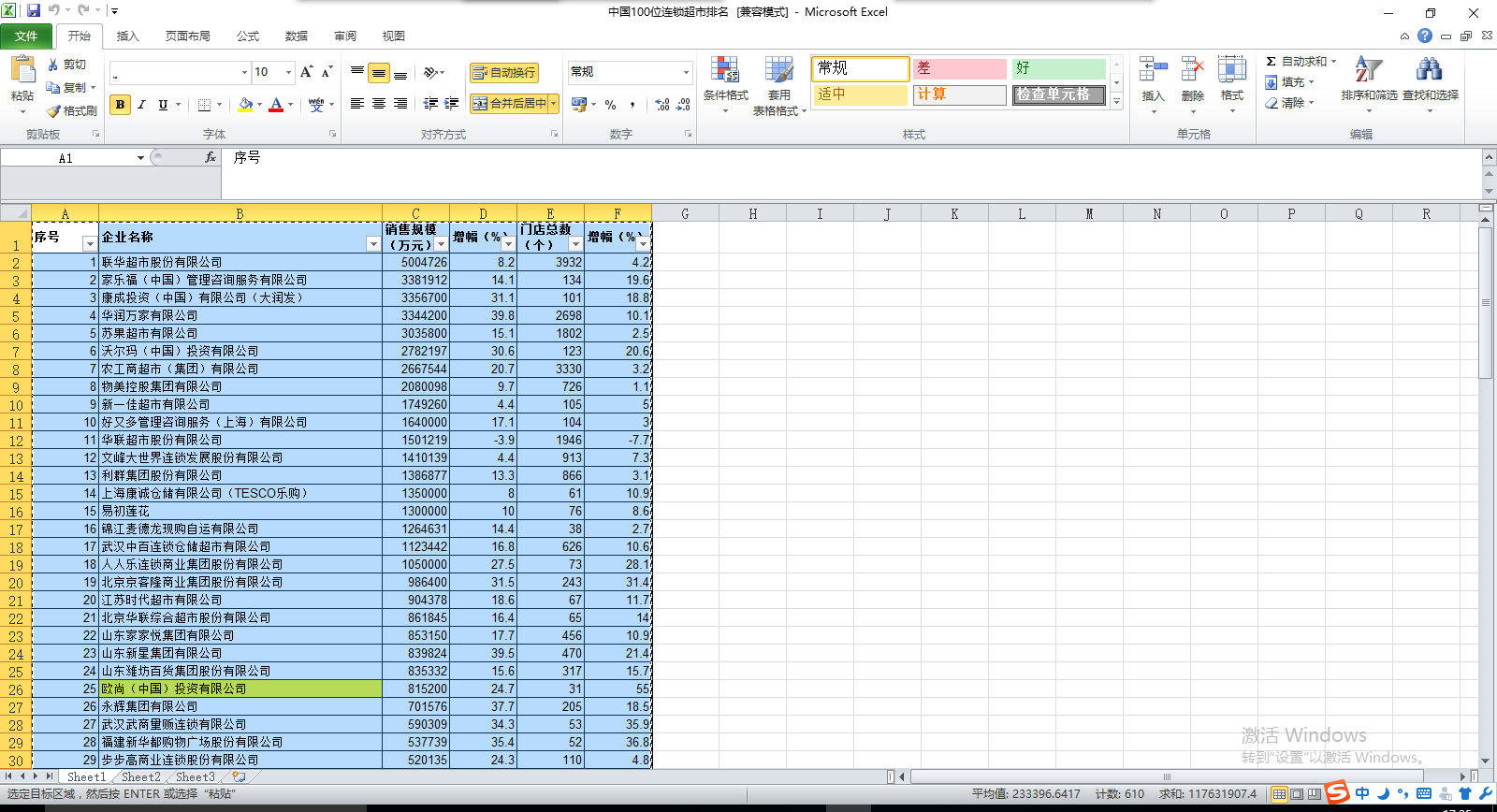Switch to the Sheet2 worksheet tab

140,776
